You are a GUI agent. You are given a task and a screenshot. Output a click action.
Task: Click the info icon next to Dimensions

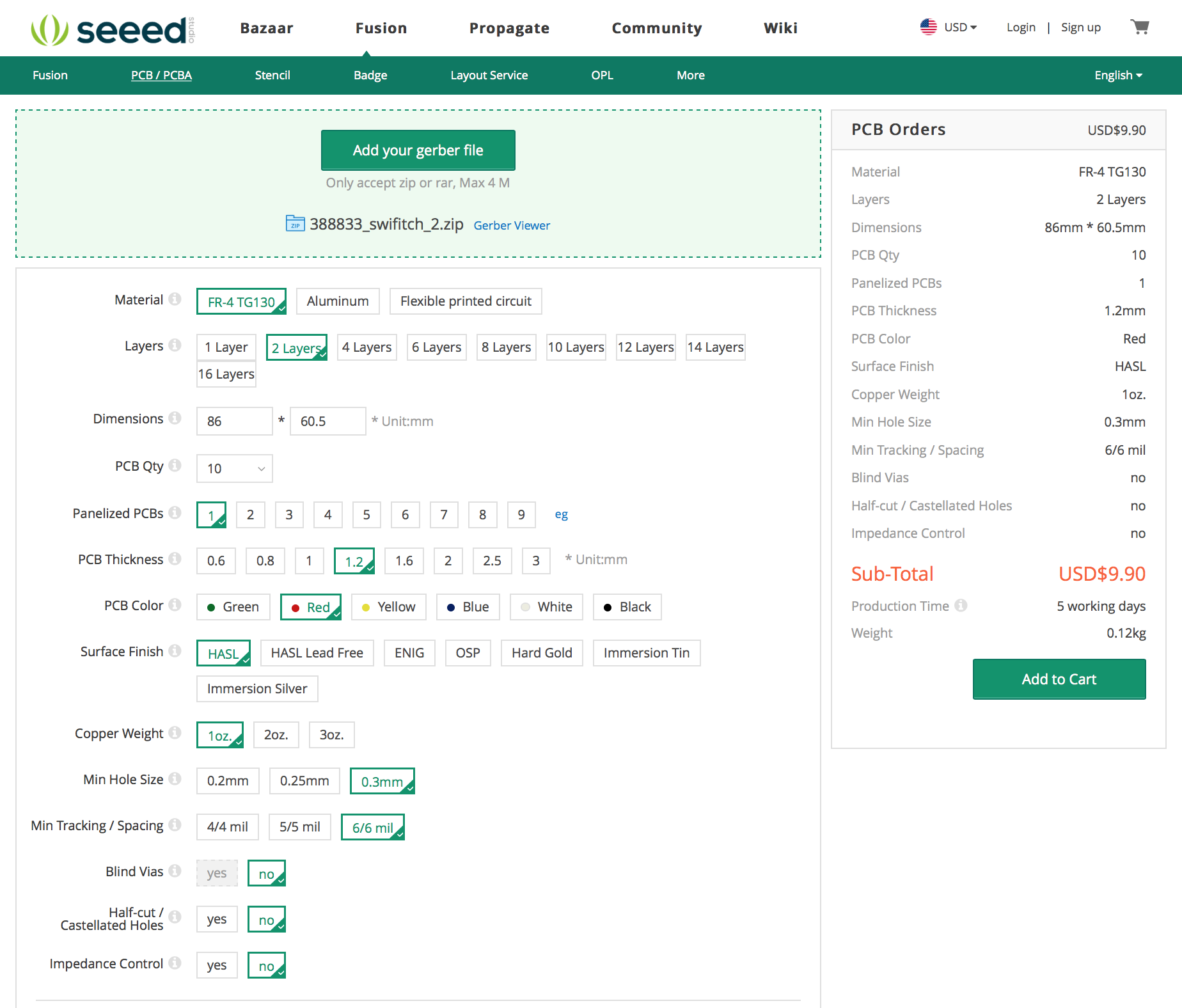pos(175,418)
